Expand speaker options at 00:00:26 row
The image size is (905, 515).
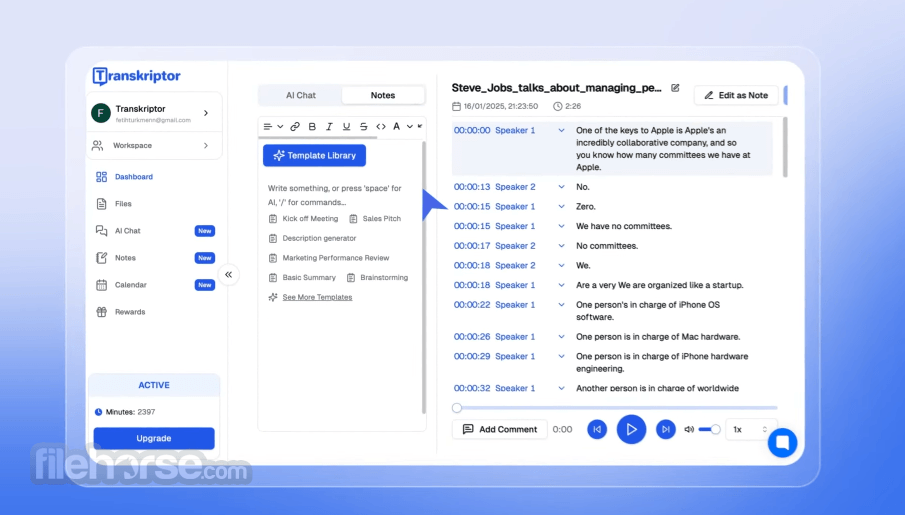(561, 337)
